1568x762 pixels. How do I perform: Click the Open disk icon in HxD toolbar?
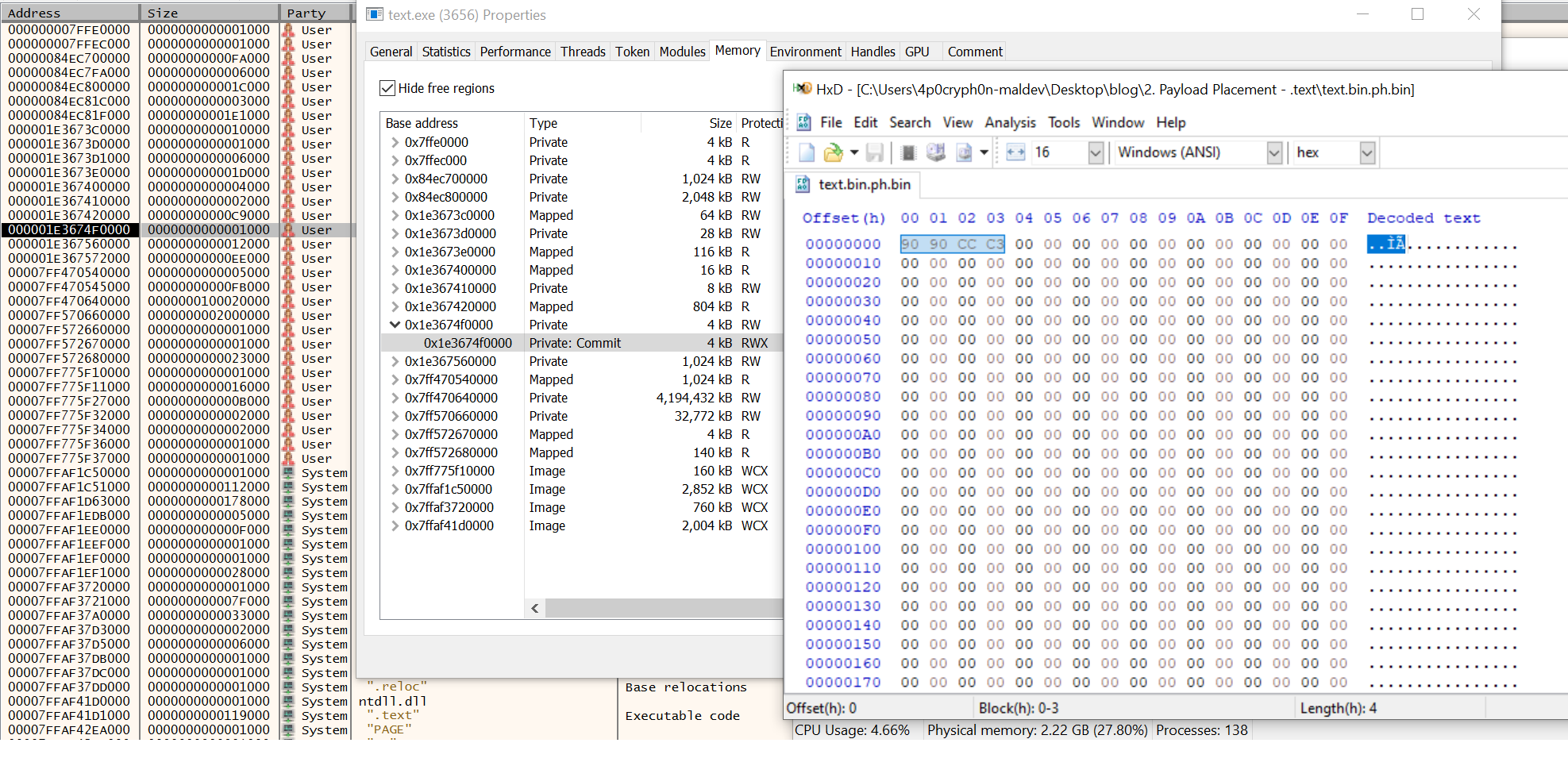click(936, 152)
